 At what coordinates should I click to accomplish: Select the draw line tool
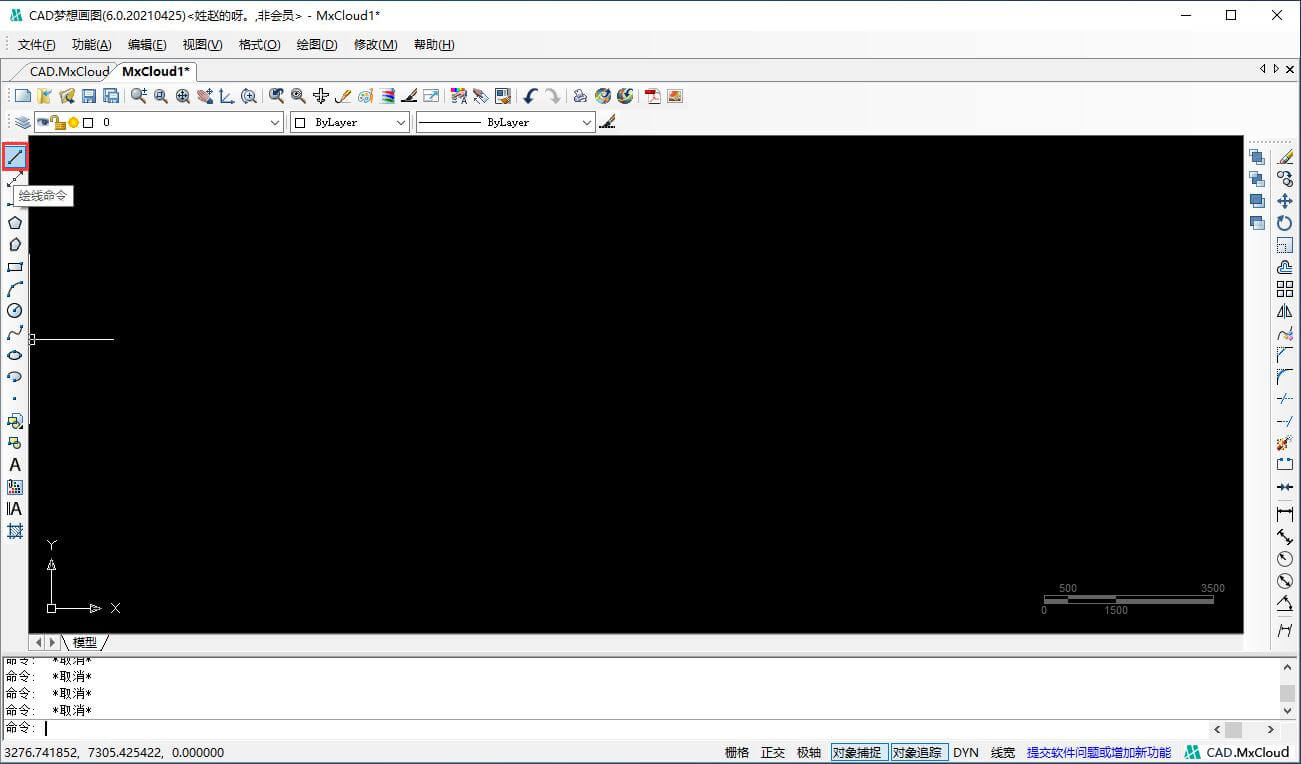point(15,156)
